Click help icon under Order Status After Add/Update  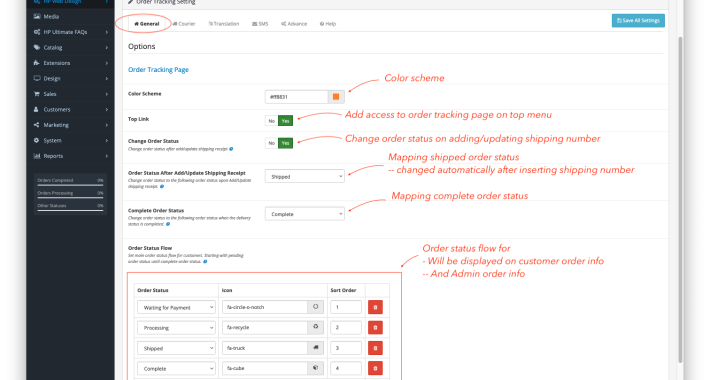point(162,186)
